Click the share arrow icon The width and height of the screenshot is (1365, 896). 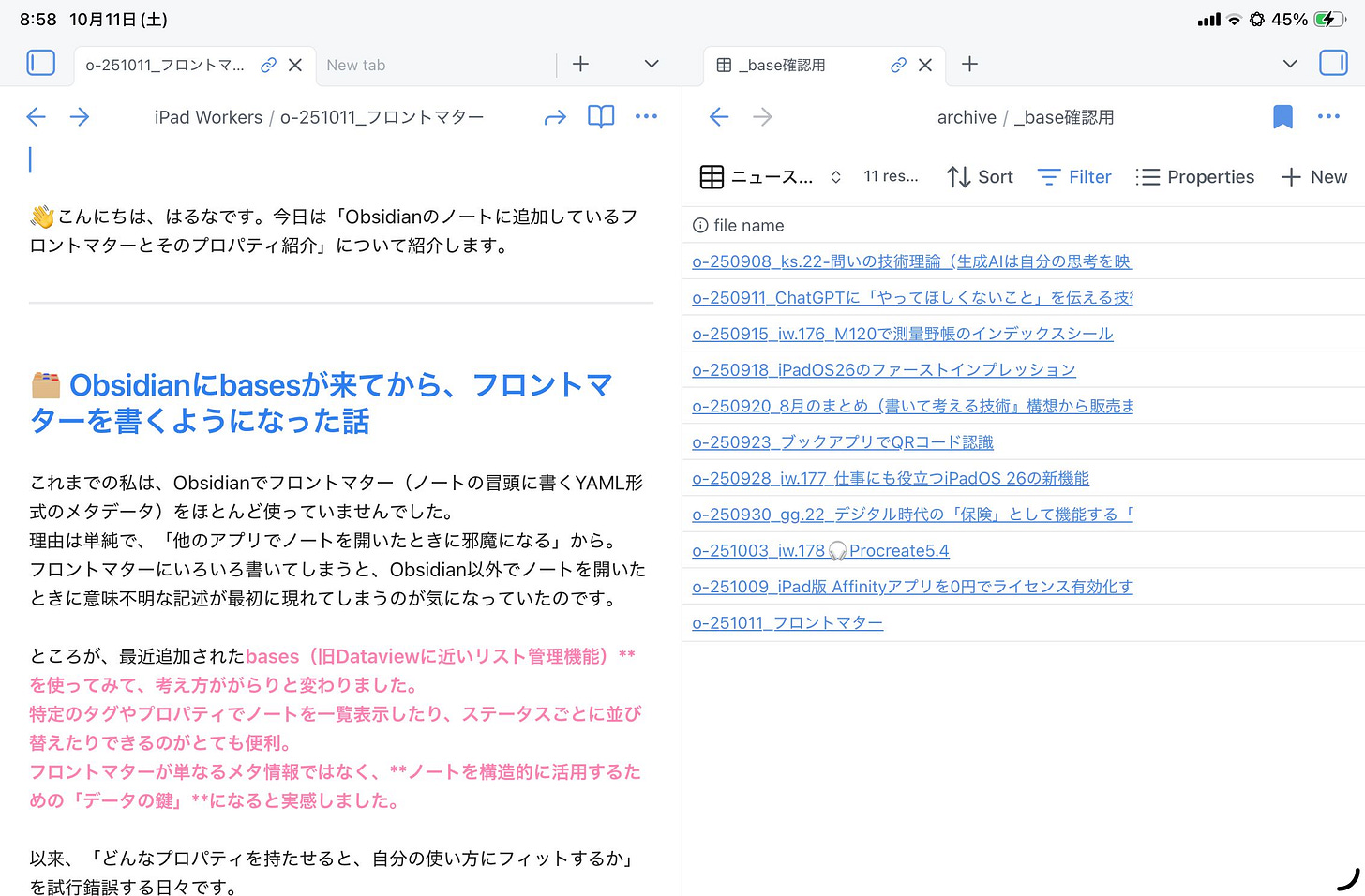[x=555, y=117]
